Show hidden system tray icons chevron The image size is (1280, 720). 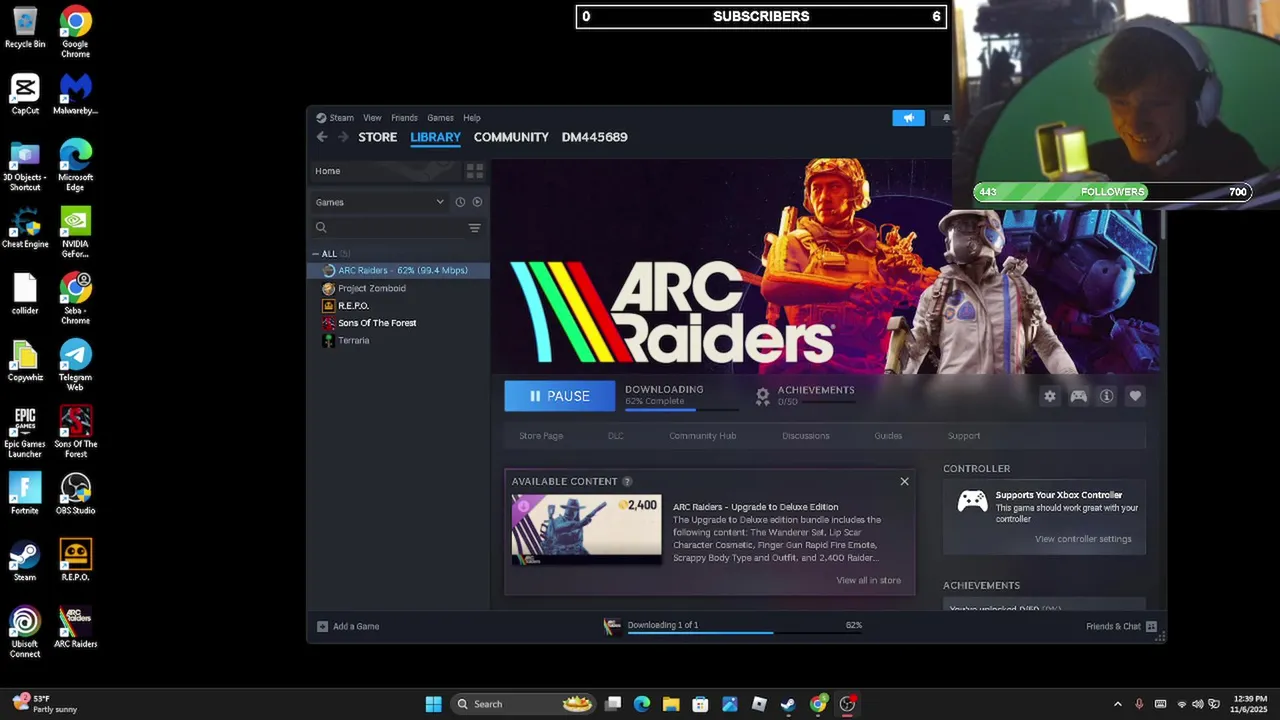pos(1117,704)
